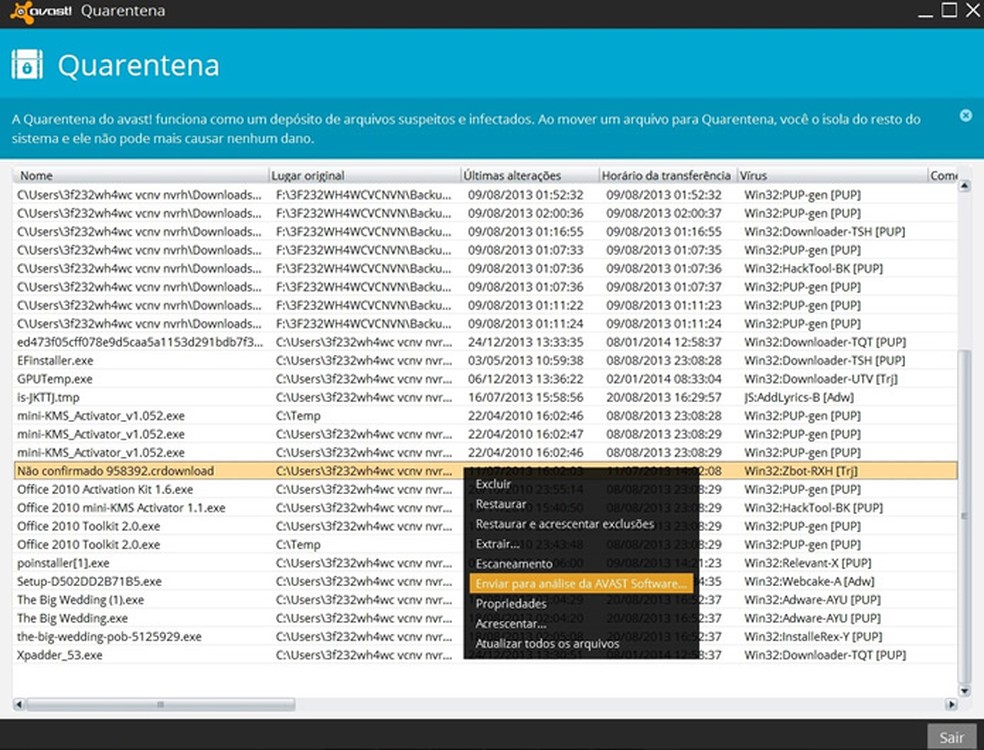The width and height of the screenshot is (984, 750).
Task: Select the EFinstaller.exe row
Action: tap(485, 361)
